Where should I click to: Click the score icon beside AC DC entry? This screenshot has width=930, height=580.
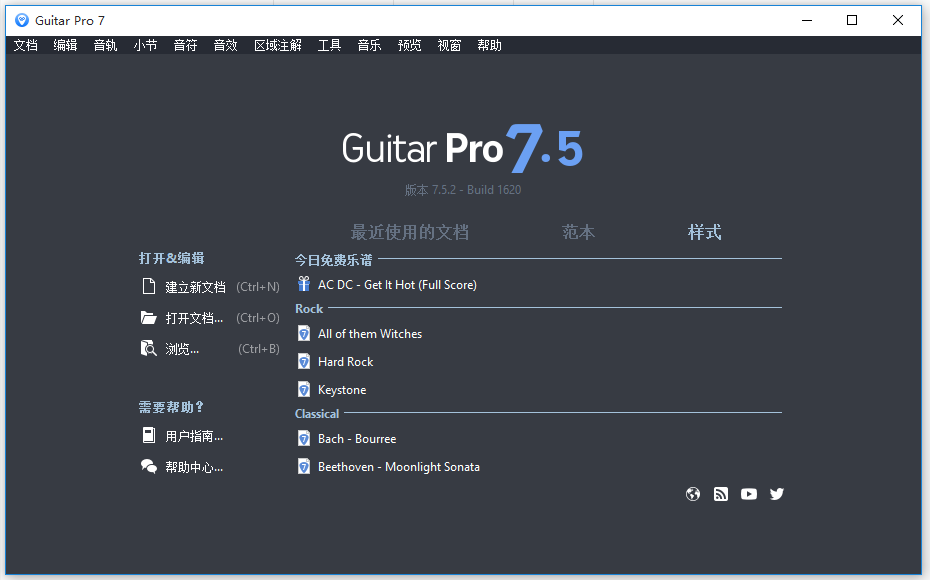click(x=303, y=283)
